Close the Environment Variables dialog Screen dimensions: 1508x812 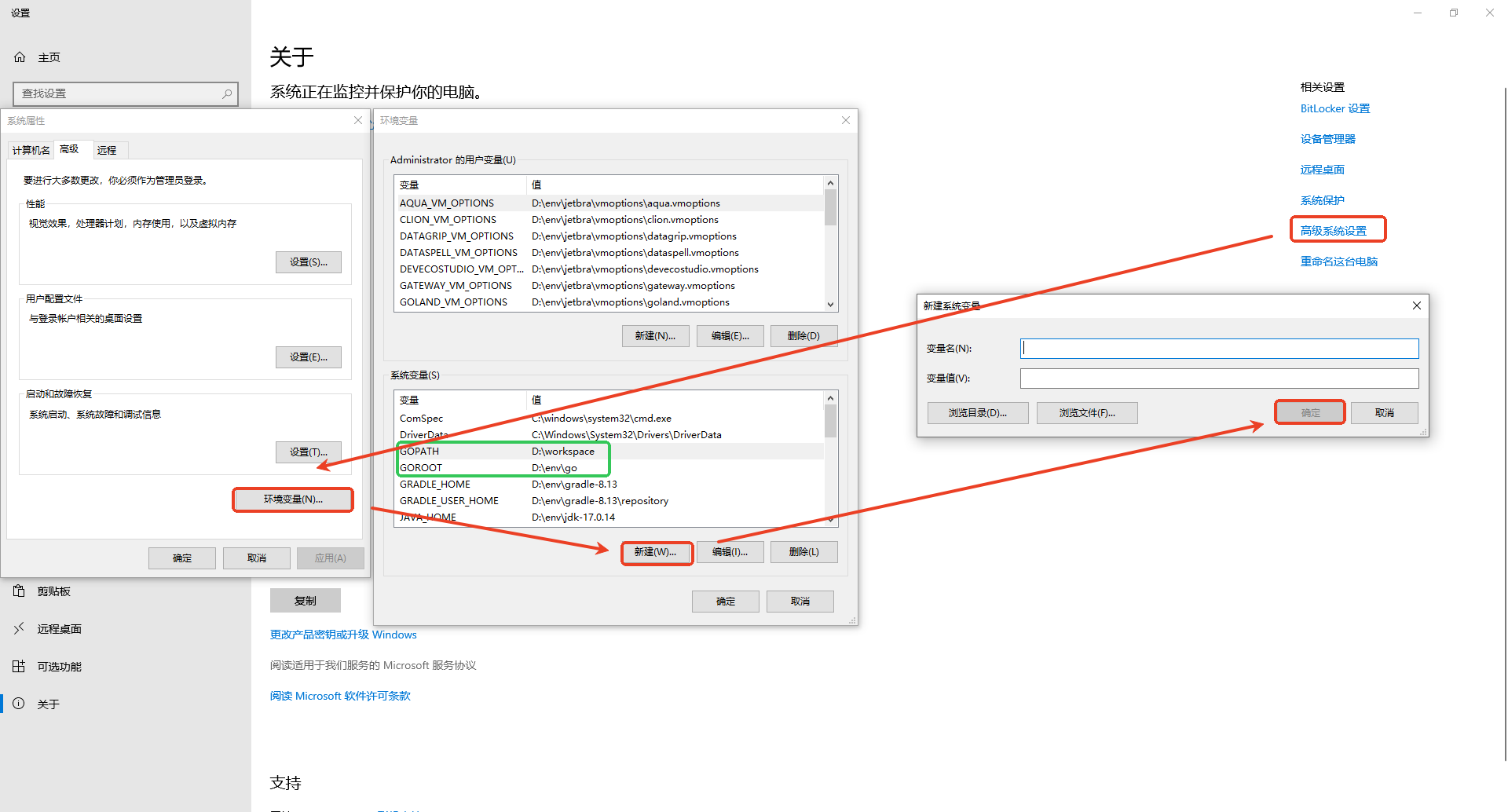(x=846, y=120)
